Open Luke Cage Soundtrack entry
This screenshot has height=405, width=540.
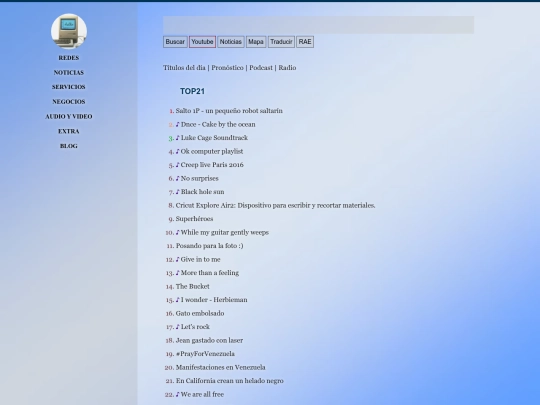(x=214, y=138)
